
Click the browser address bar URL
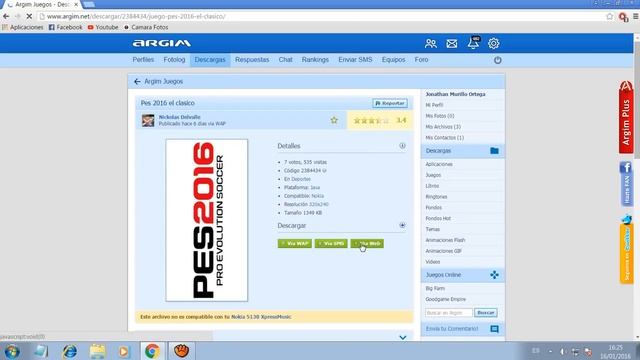(x=136, y=16)
